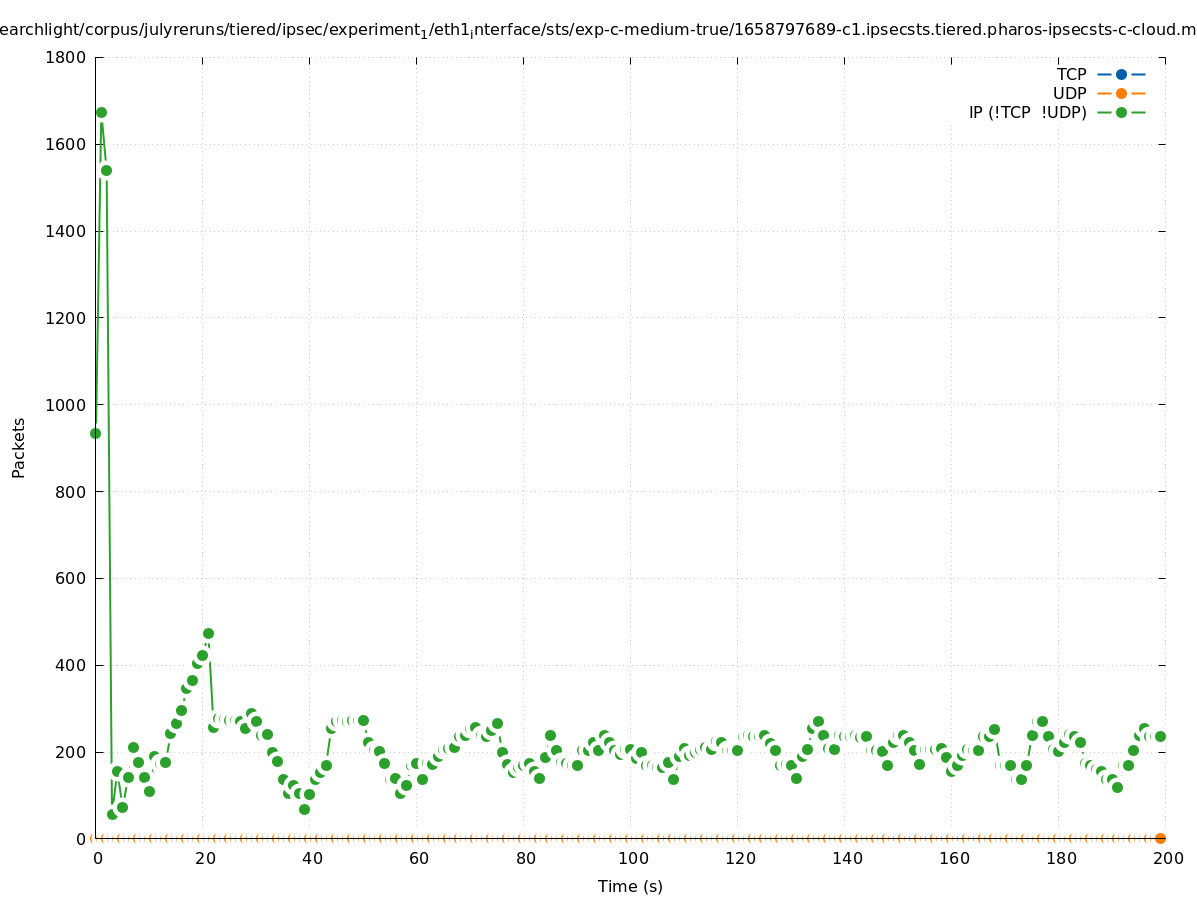Select the green local peak point near 20 seconds
Image resolution: width=1197 pixels, height=900 pixels.
coord(208,633)
